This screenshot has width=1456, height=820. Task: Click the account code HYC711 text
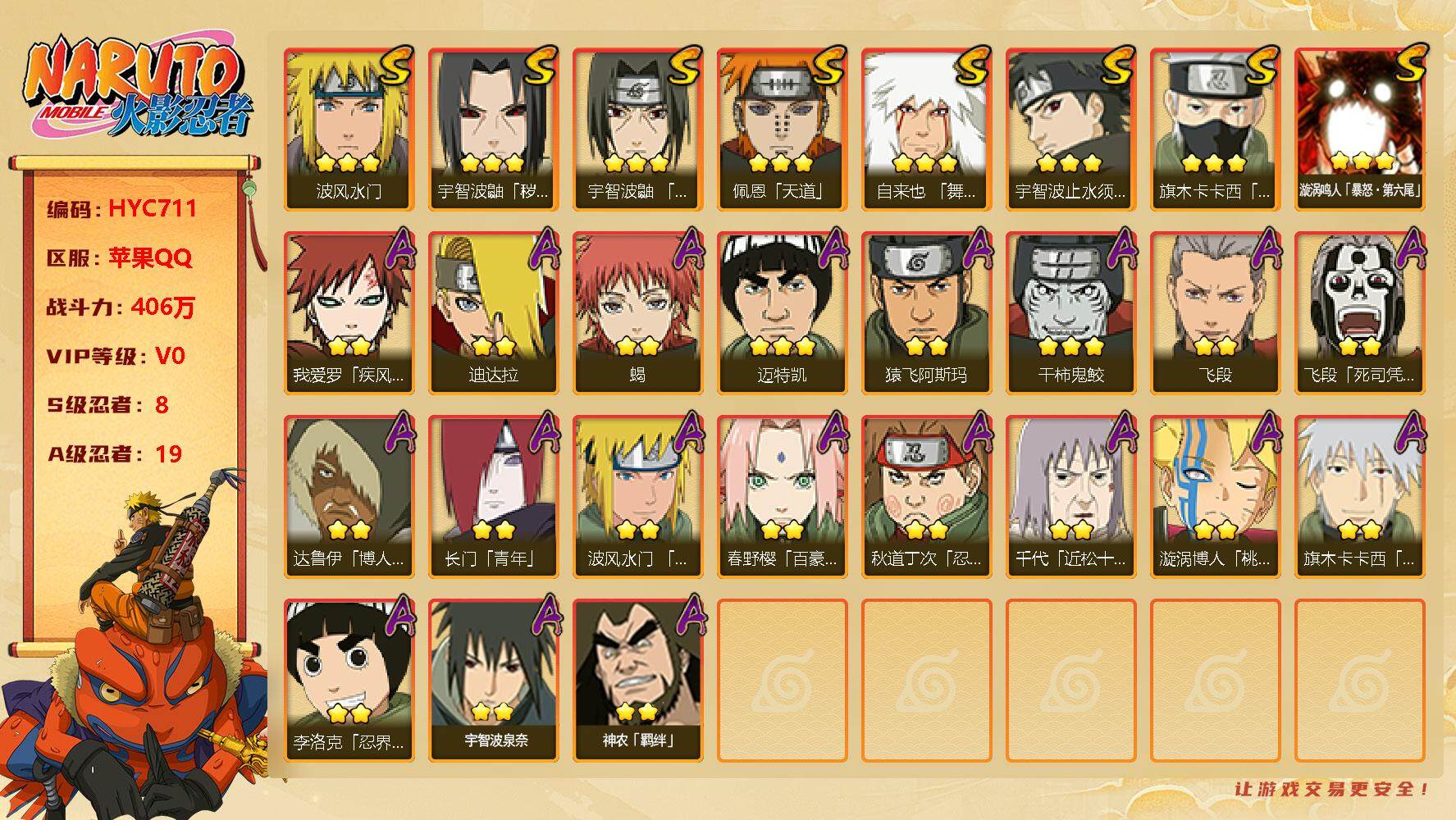point(153,208)
